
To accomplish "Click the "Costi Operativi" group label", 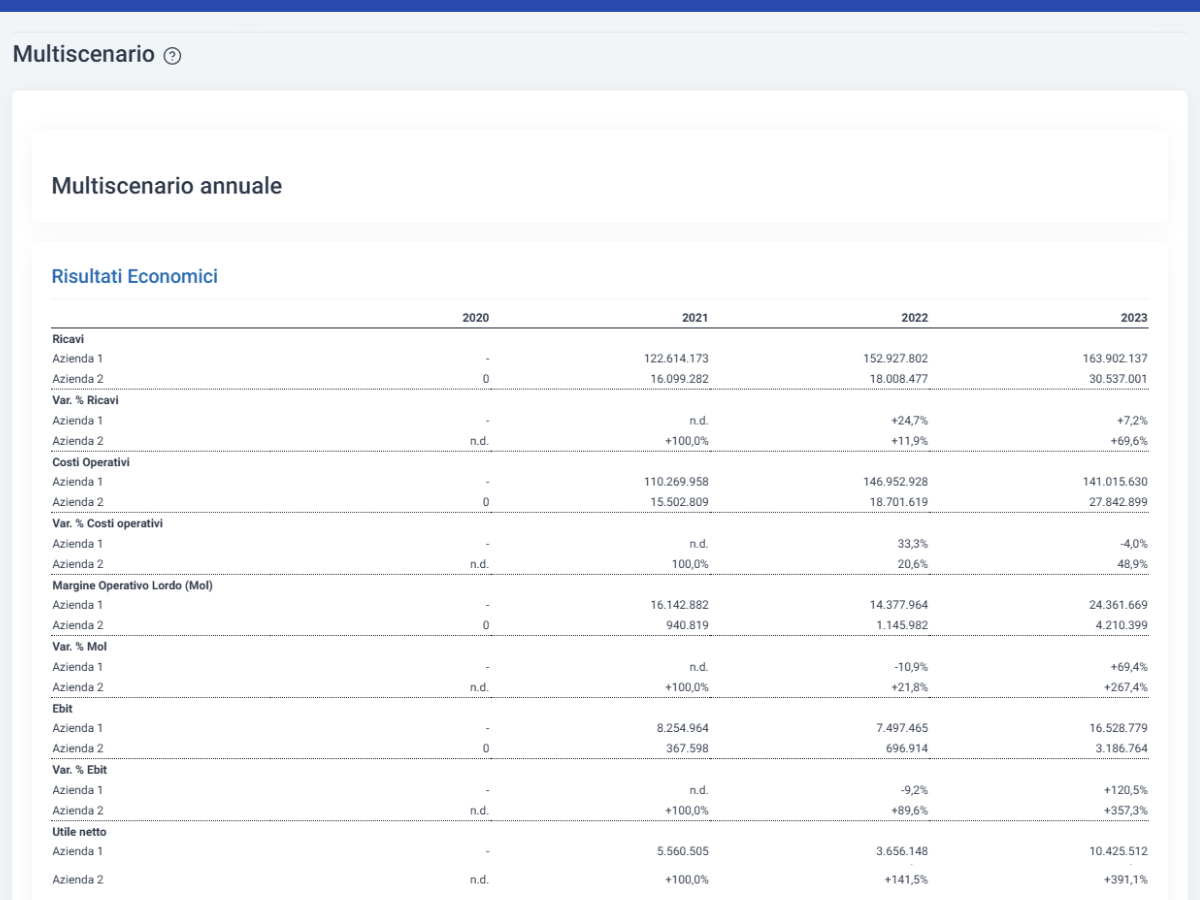I will (x=91, y=462).
